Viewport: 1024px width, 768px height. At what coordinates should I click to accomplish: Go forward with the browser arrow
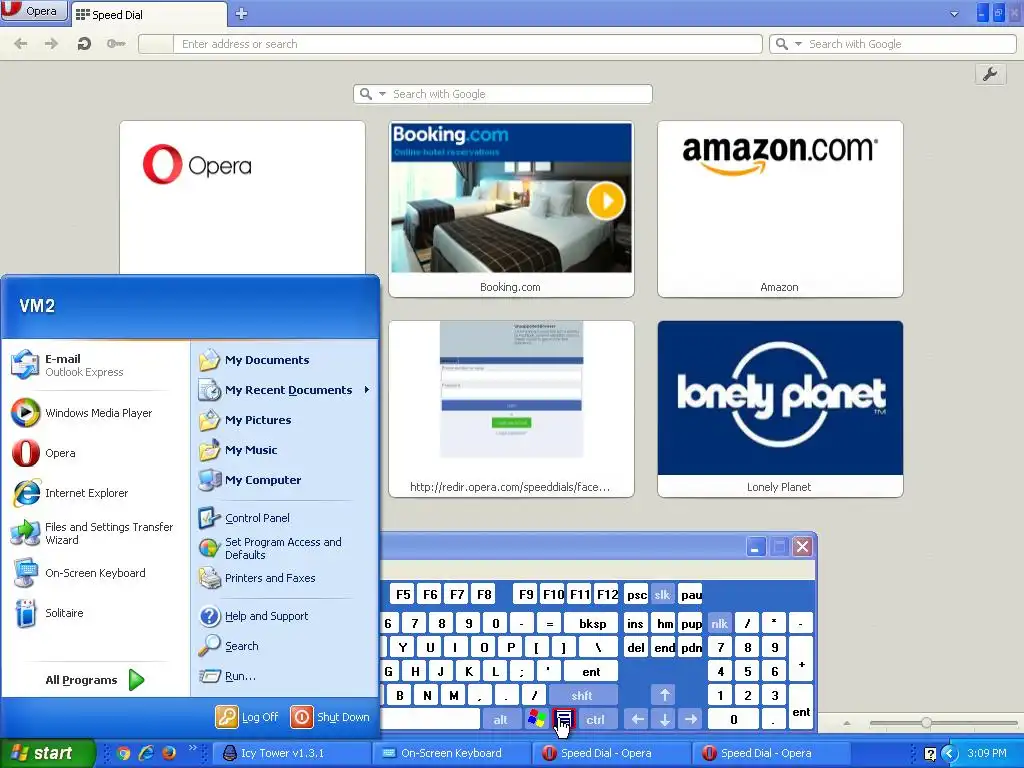[x=51, y=44]
